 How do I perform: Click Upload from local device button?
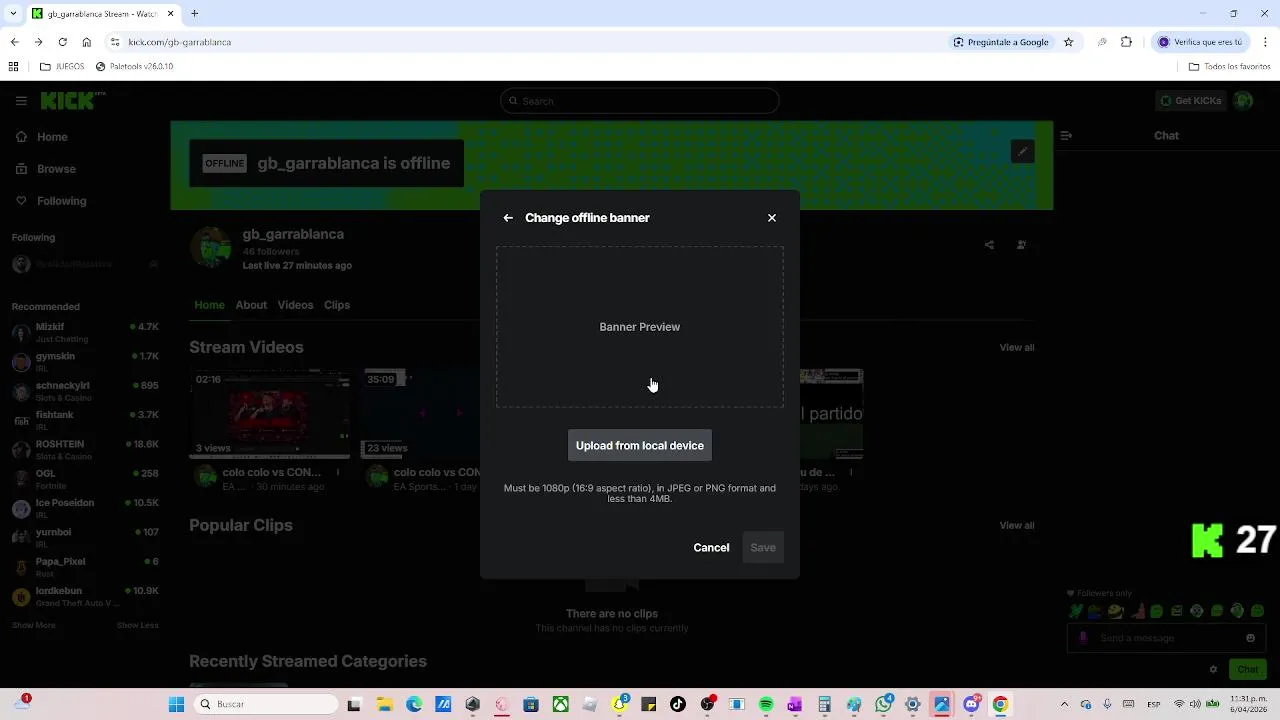tap(640, 446)
